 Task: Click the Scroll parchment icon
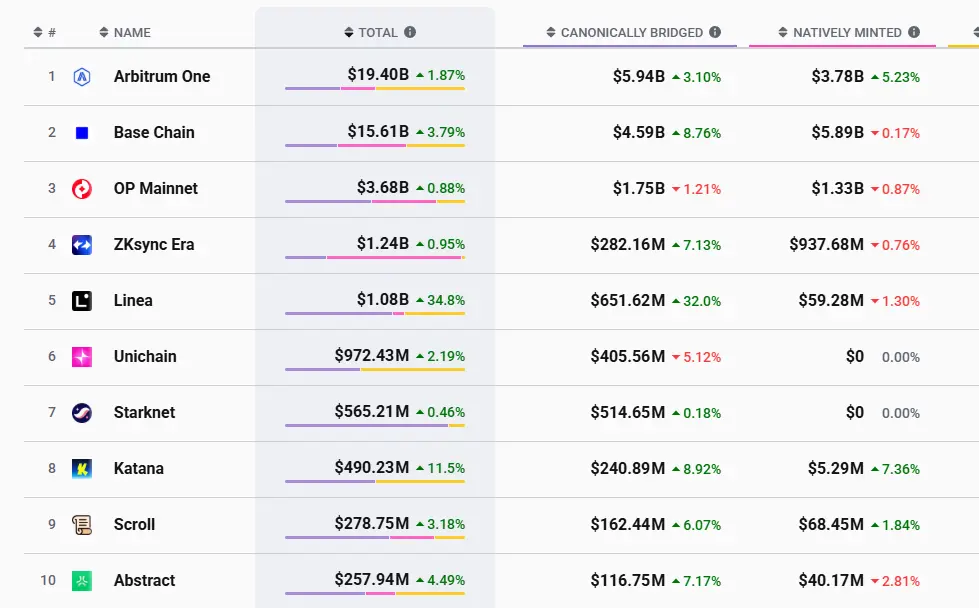(82, 524)
